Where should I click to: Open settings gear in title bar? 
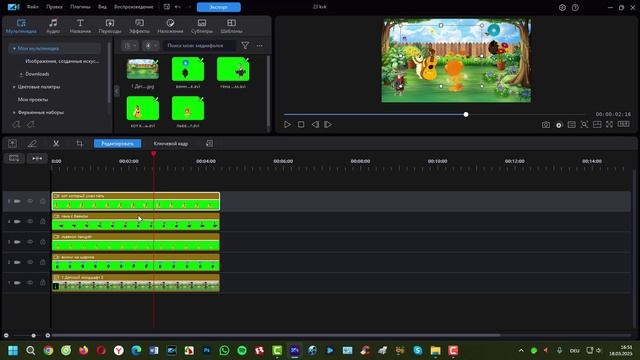tap(562, 7)
